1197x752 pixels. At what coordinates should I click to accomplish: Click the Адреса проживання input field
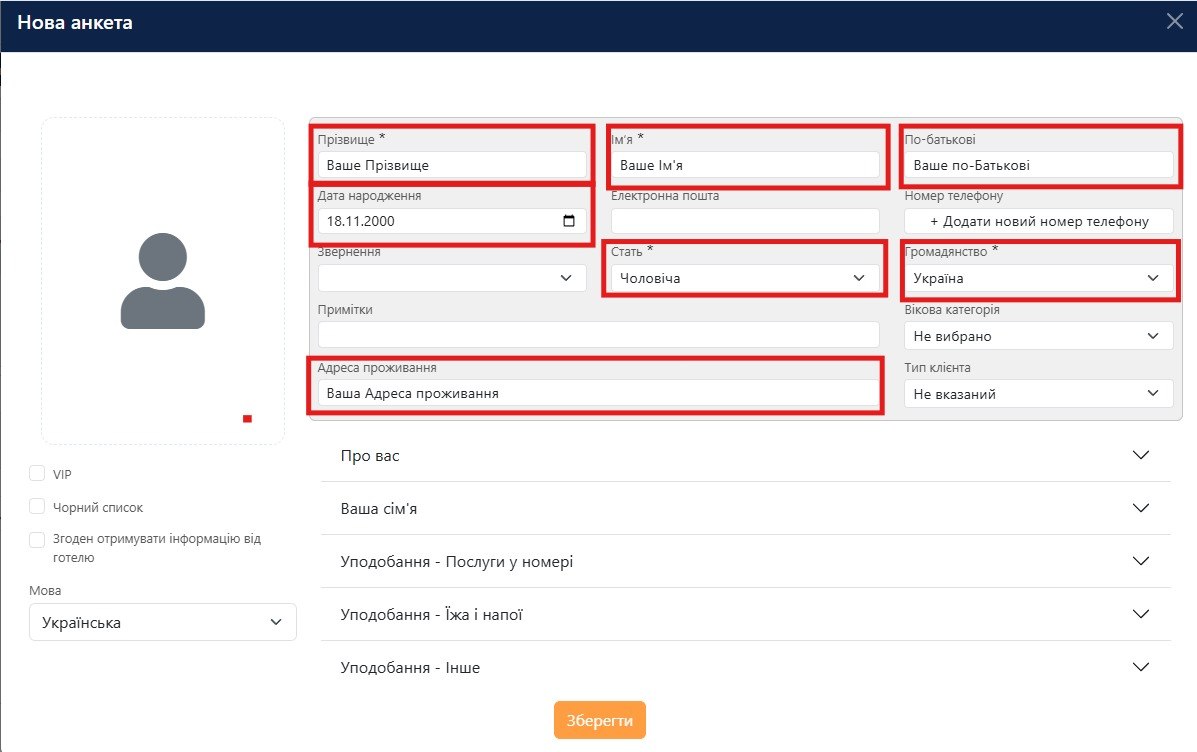coord(598,393)
